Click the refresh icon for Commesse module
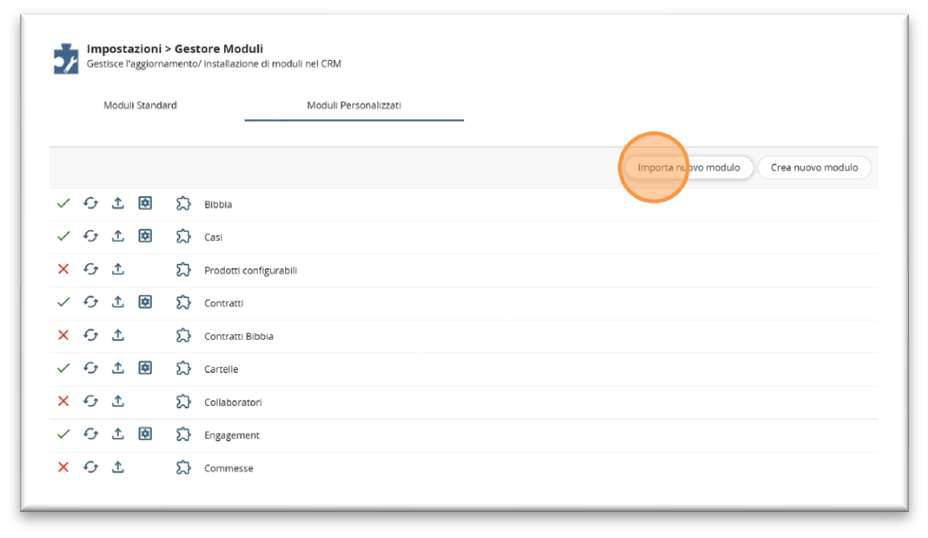 [91, 468]
